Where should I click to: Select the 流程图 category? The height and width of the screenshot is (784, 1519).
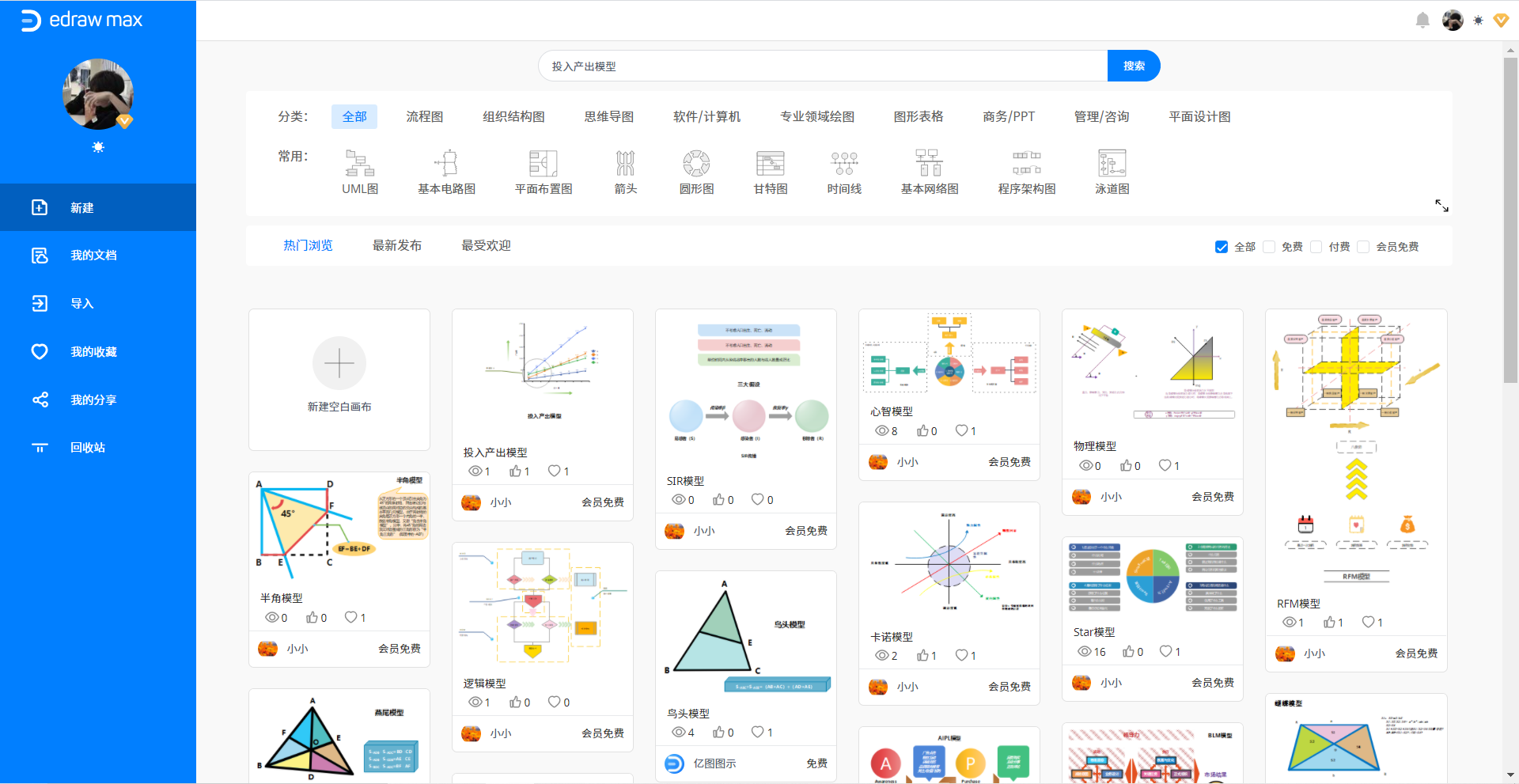(425, 117)
